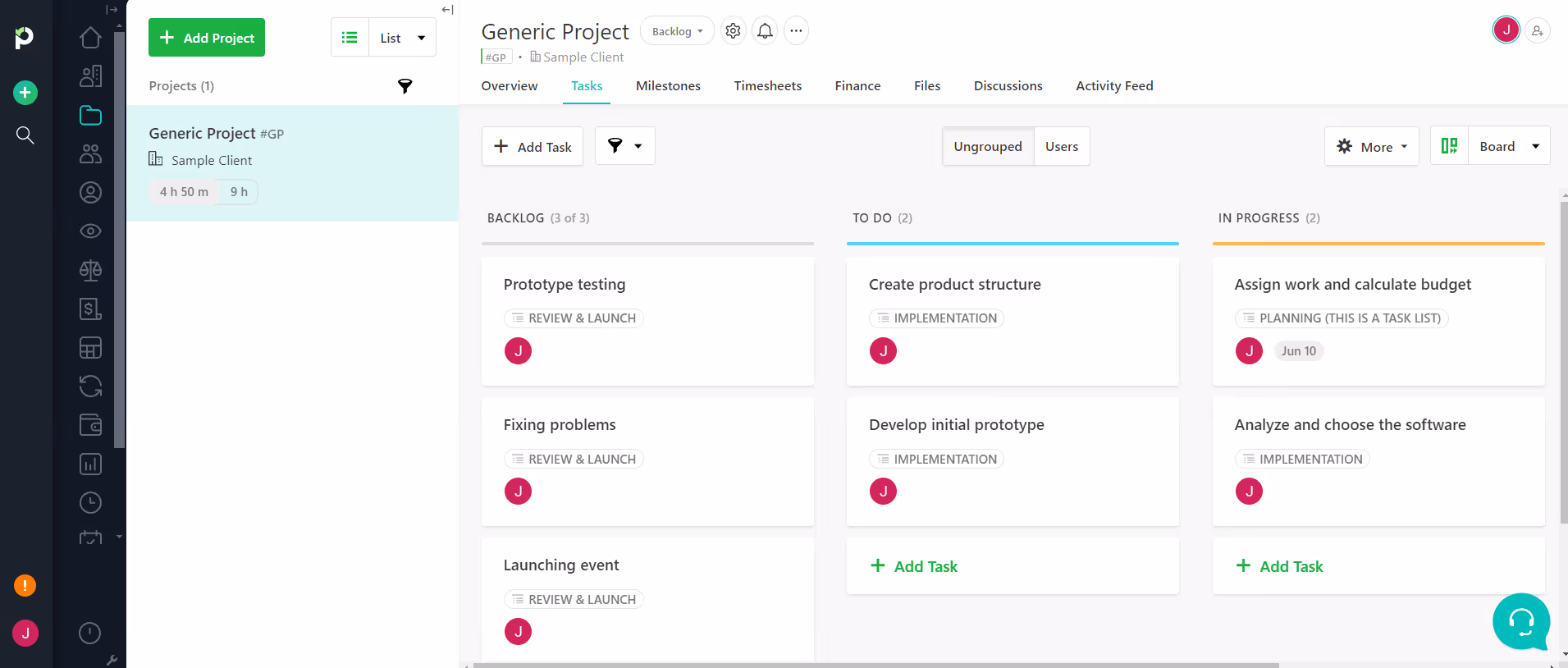This screenshot has width=1568, height=668.
Task: Open the eye overview icon in sidebar
Action: click(90, 231)
